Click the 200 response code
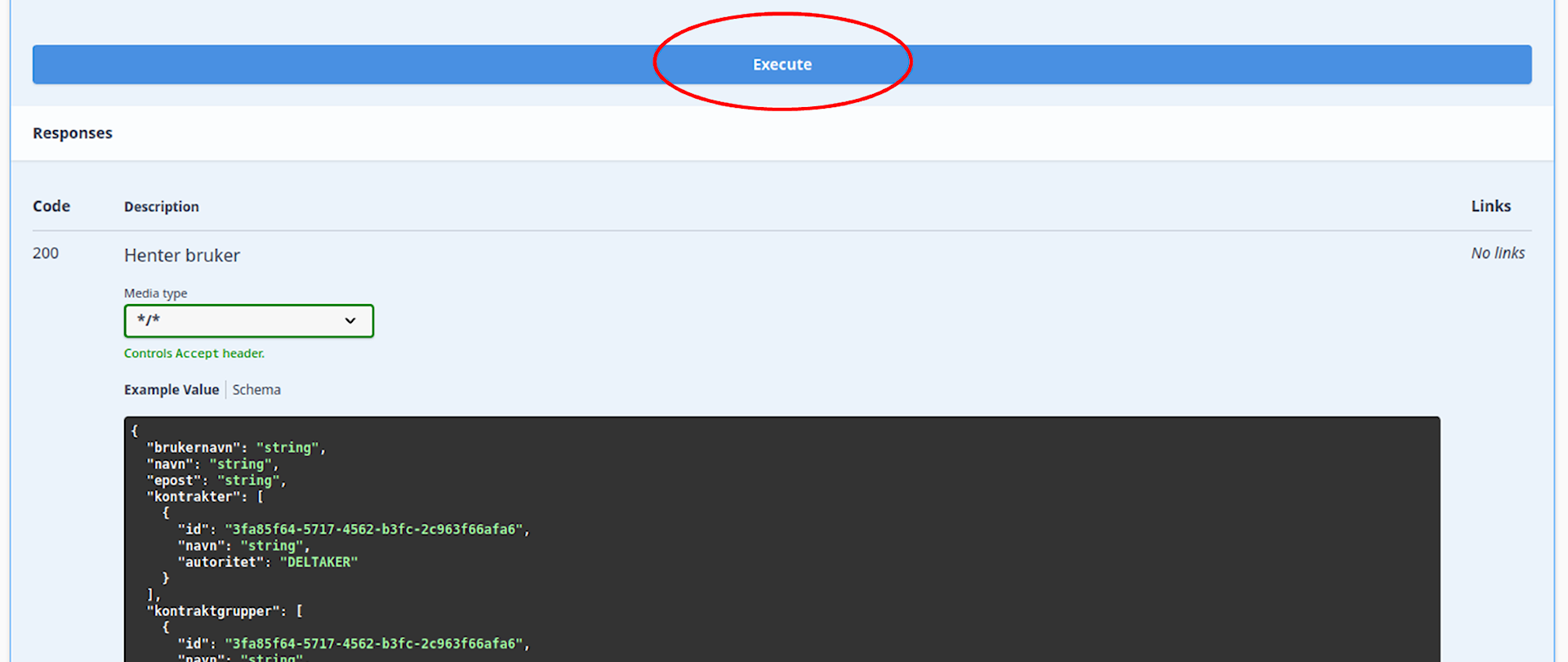The image size is (1568, 662). (46, 253)
